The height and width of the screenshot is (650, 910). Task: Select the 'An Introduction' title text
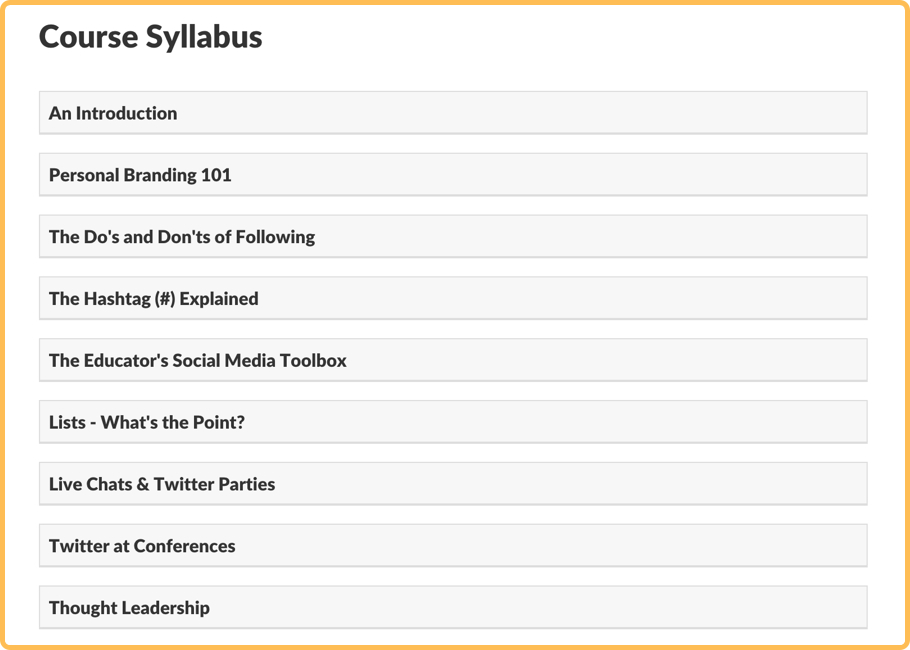click(113, 113)
